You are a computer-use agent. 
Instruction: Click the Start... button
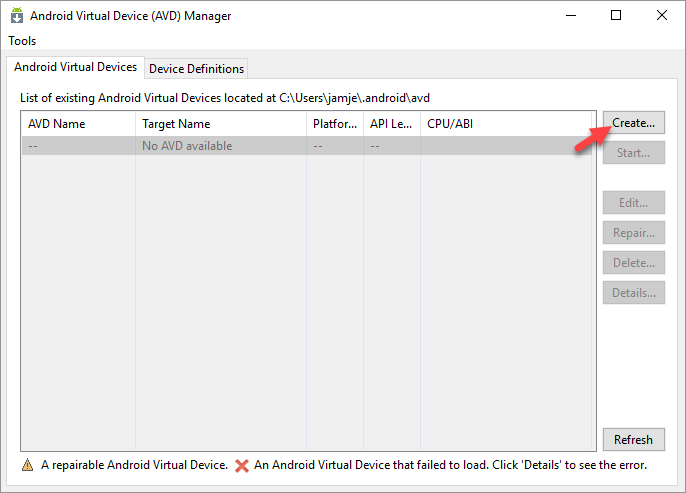click(634, 153)
